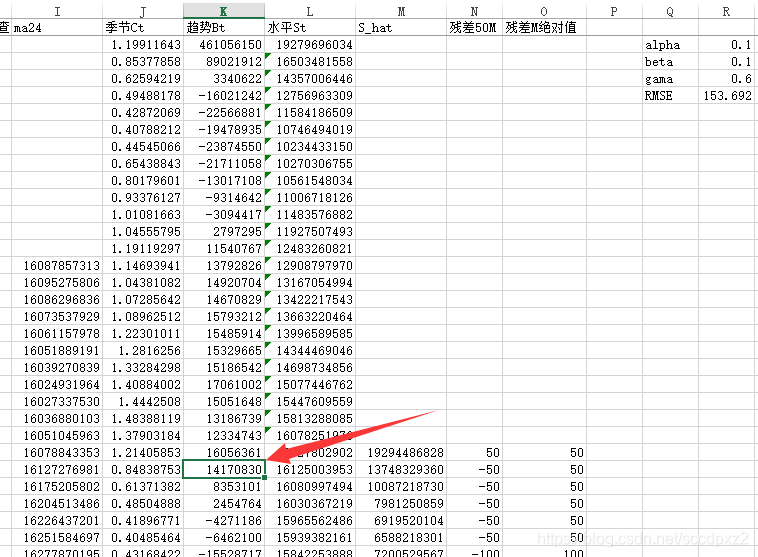Select cell containing 13663220464
Image resolution: width=758 pixels, height=557 pixels.
pos(310,316)
